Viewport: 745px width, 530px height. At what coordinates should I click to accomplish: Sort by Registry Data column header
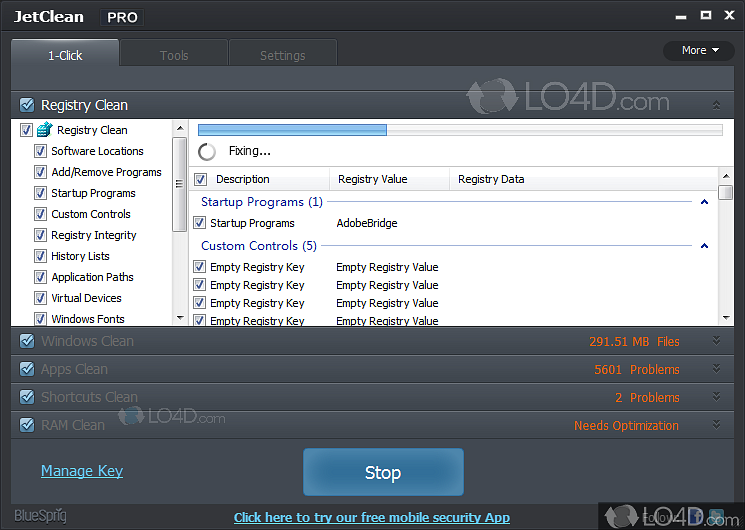(491, 179)
